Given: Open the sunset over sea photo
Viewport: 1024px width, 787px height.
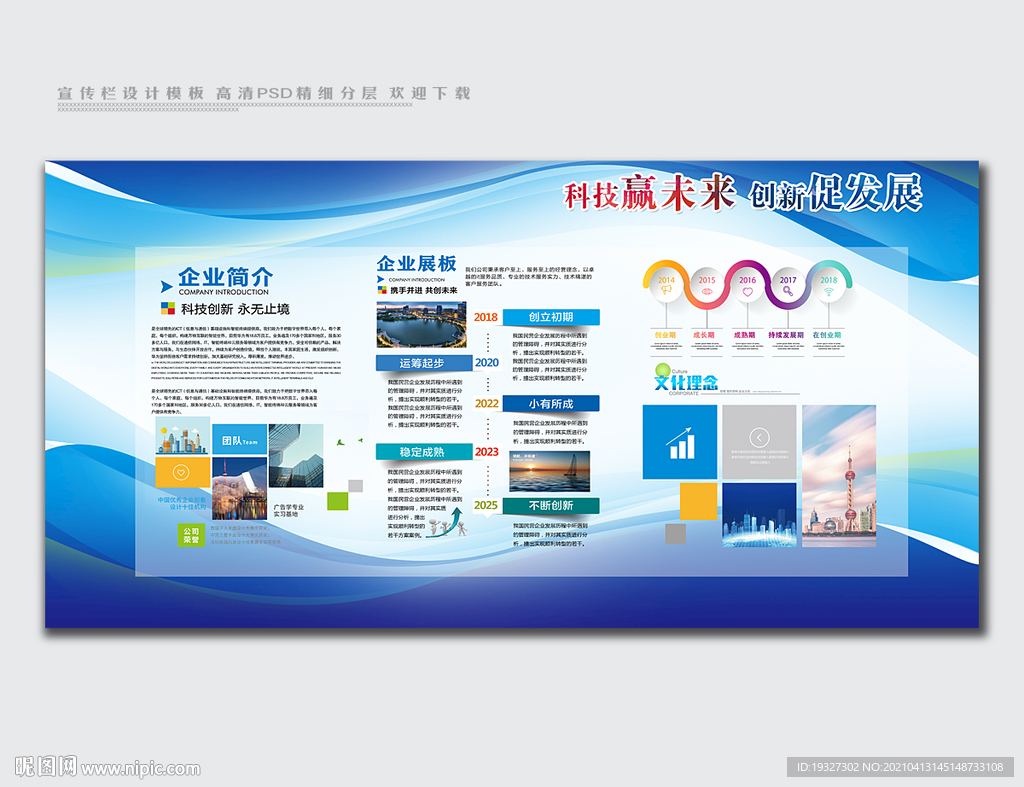Looking at the screenshot, I should coord(549,471).
